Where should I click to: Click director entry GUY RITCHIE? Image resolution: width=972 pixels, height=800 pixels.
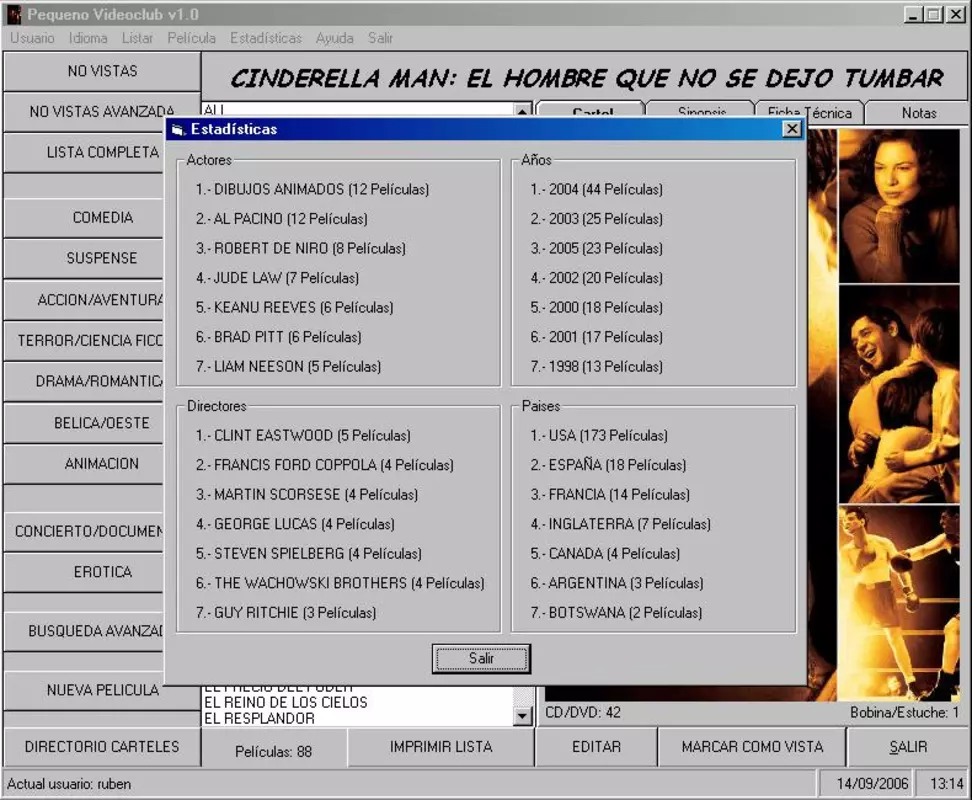click(x=286, y=613)
